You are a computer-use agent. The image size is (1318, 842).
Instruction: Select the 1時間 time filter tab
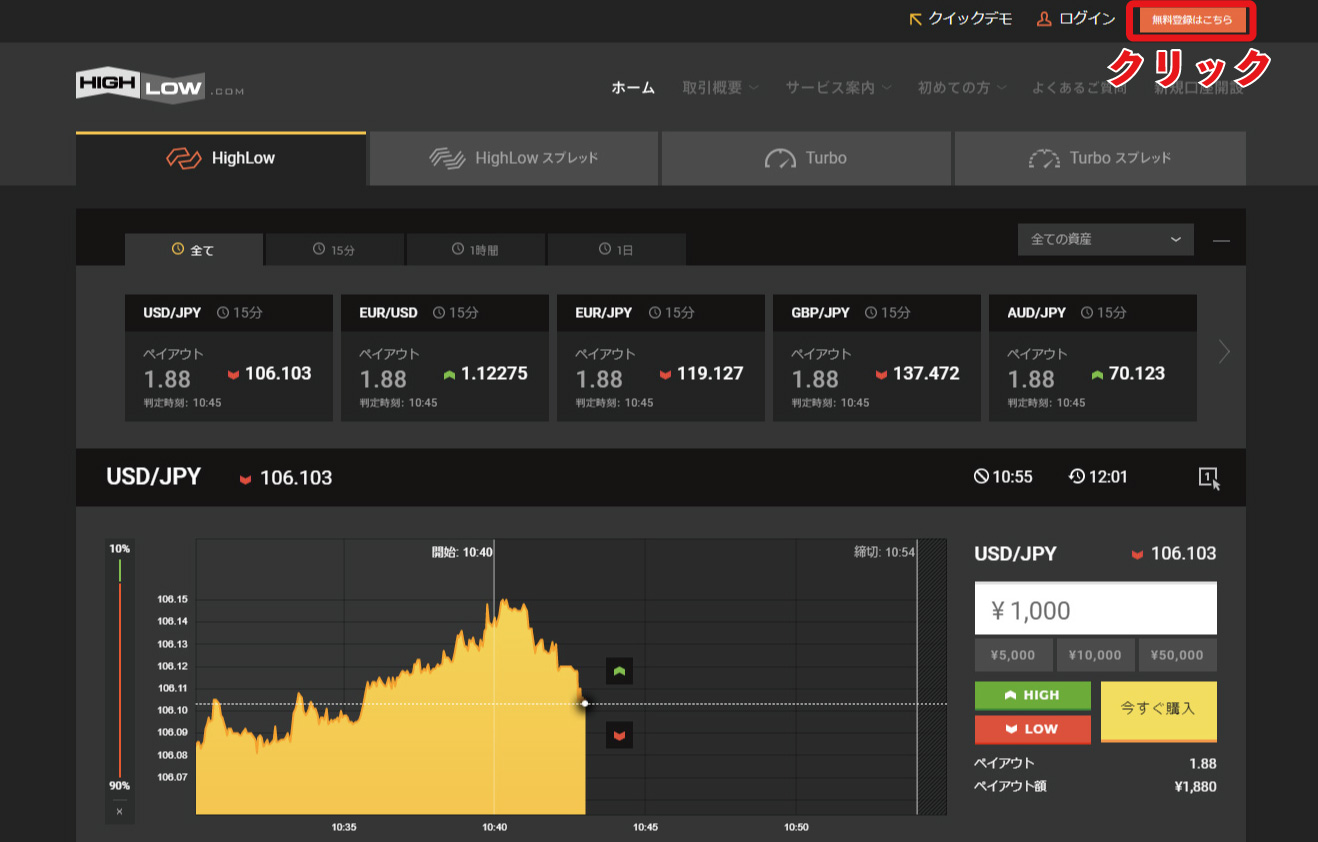click(x=476, y=250)
